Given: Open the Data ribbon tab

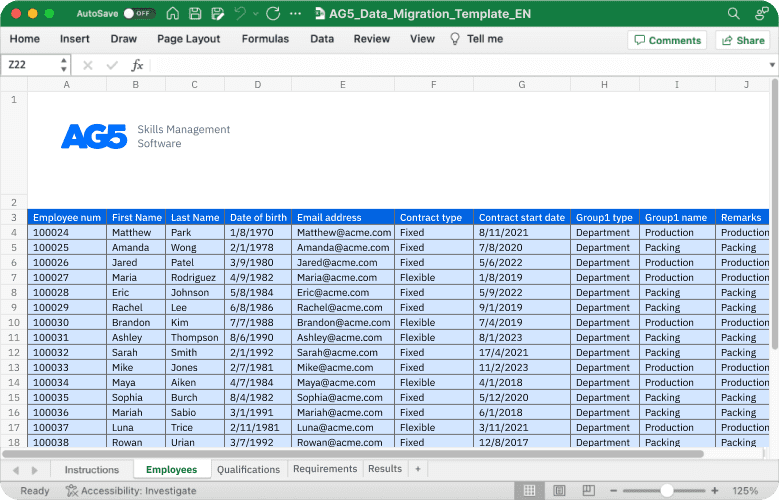Looking at the screenshot, I should tap(322, 39).
